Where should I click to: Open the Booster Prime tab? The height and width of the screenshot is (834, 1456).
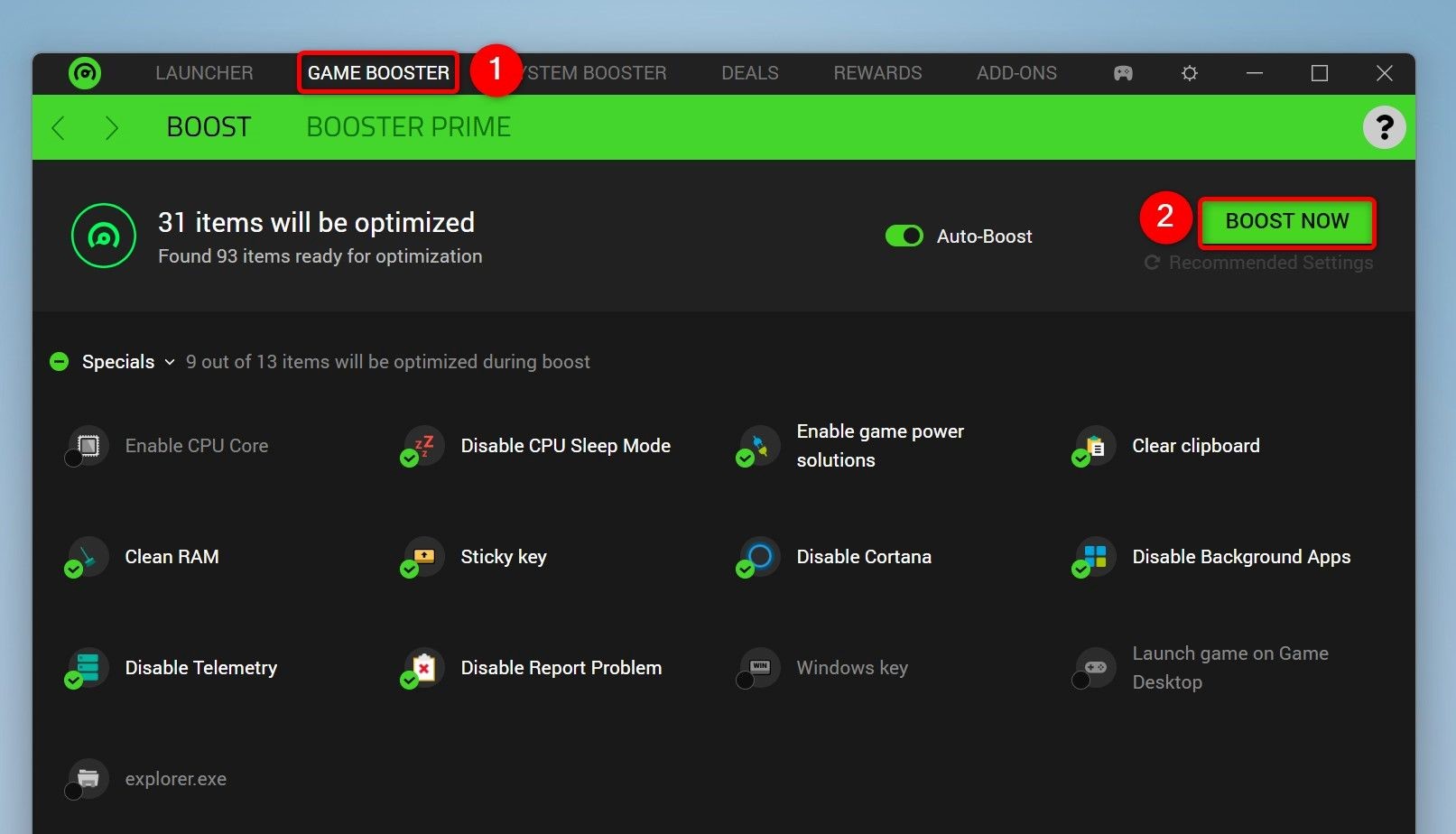pyautogui.click(x=408, y=127)
